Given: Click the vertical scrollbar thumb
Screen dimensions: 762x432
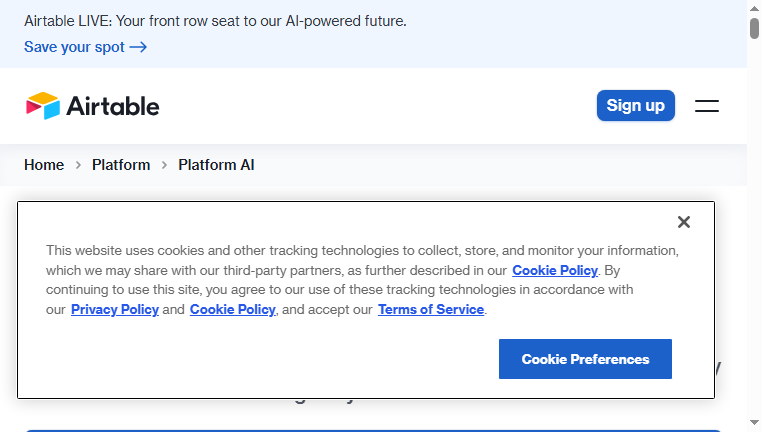Looking at the screenshot, I should coord(754,28).
